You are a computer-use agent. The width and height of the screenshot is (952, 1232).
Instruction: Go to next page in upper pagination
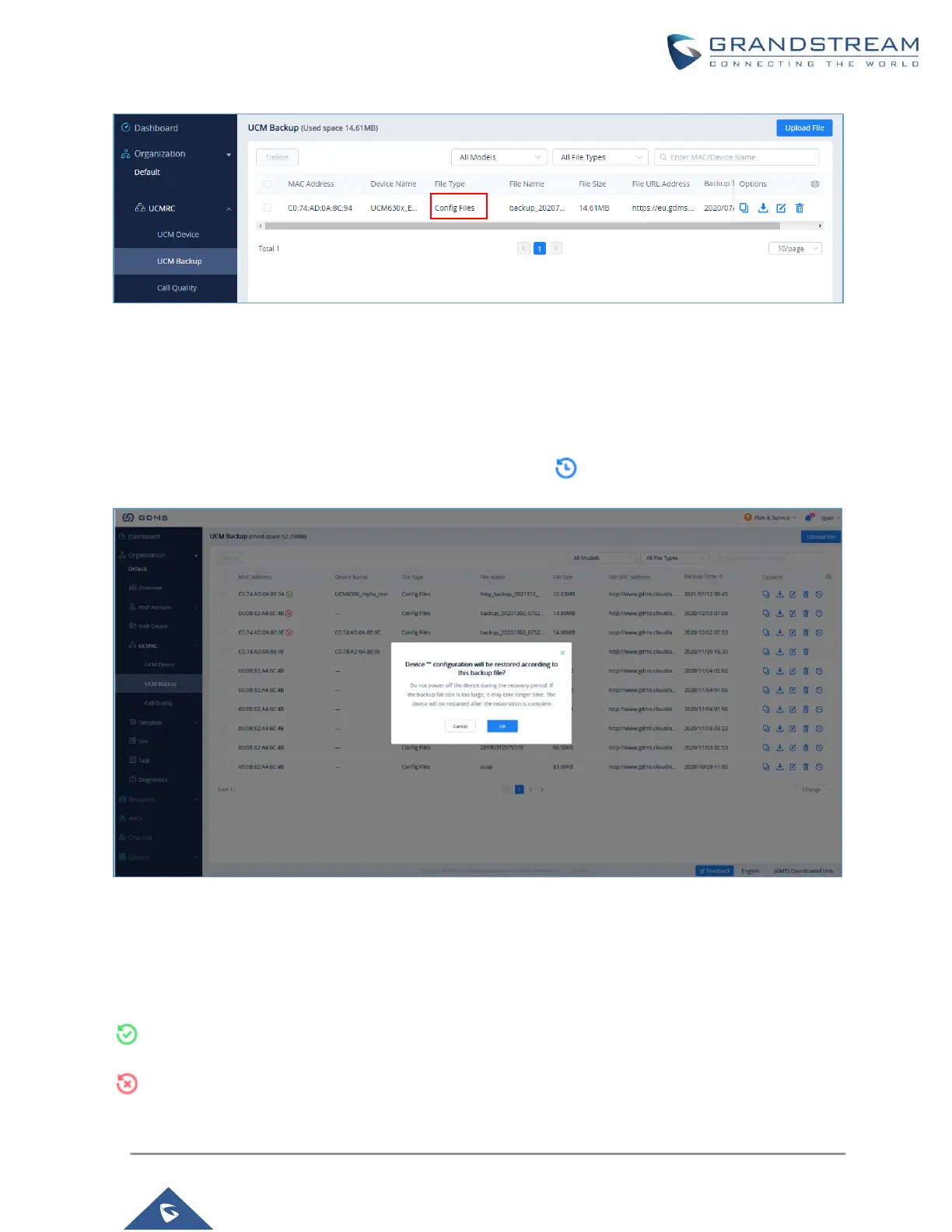556,249
